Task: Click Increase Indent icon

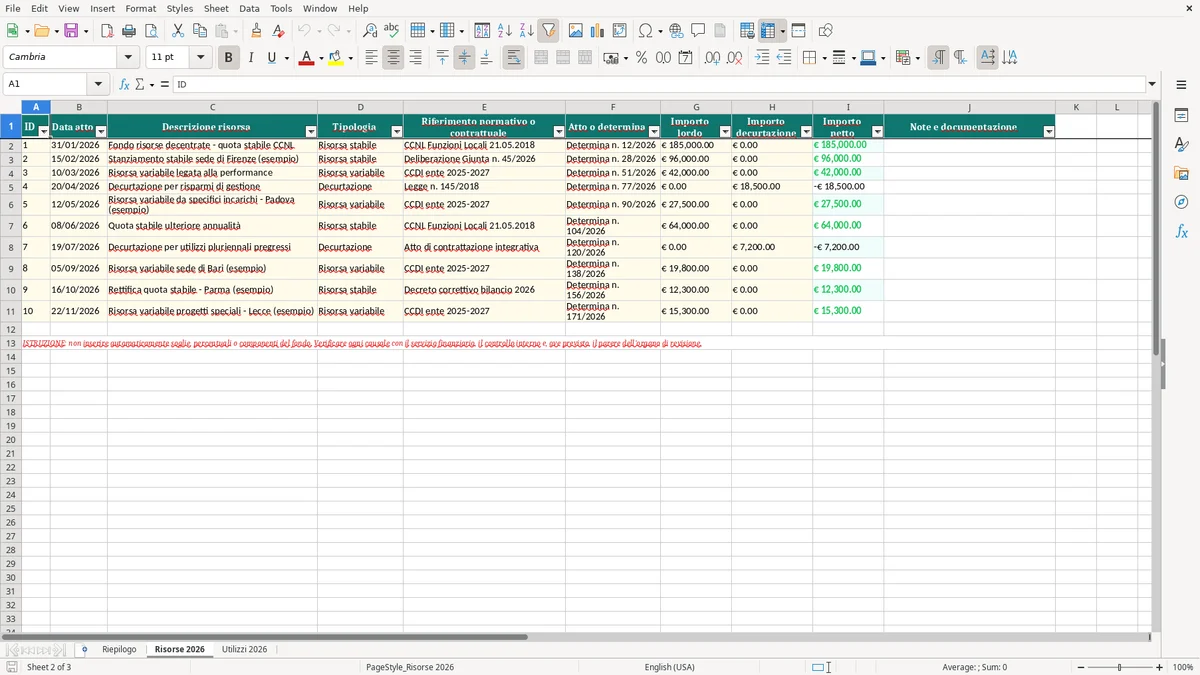Action: point(762,58)
